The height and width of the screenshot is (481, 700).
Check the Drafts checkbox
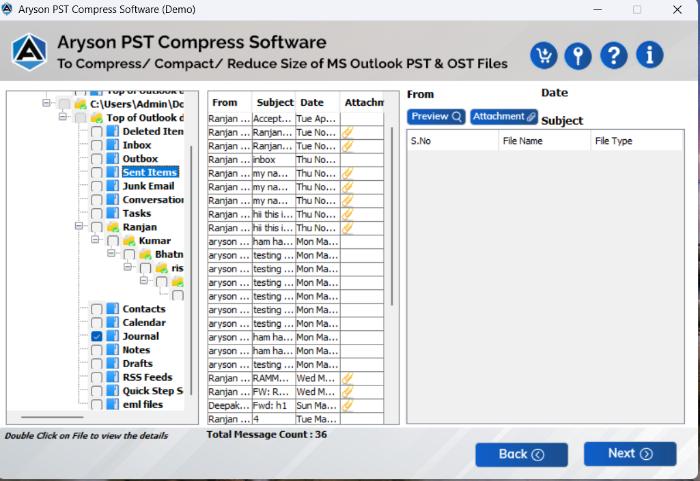(96, 364)
